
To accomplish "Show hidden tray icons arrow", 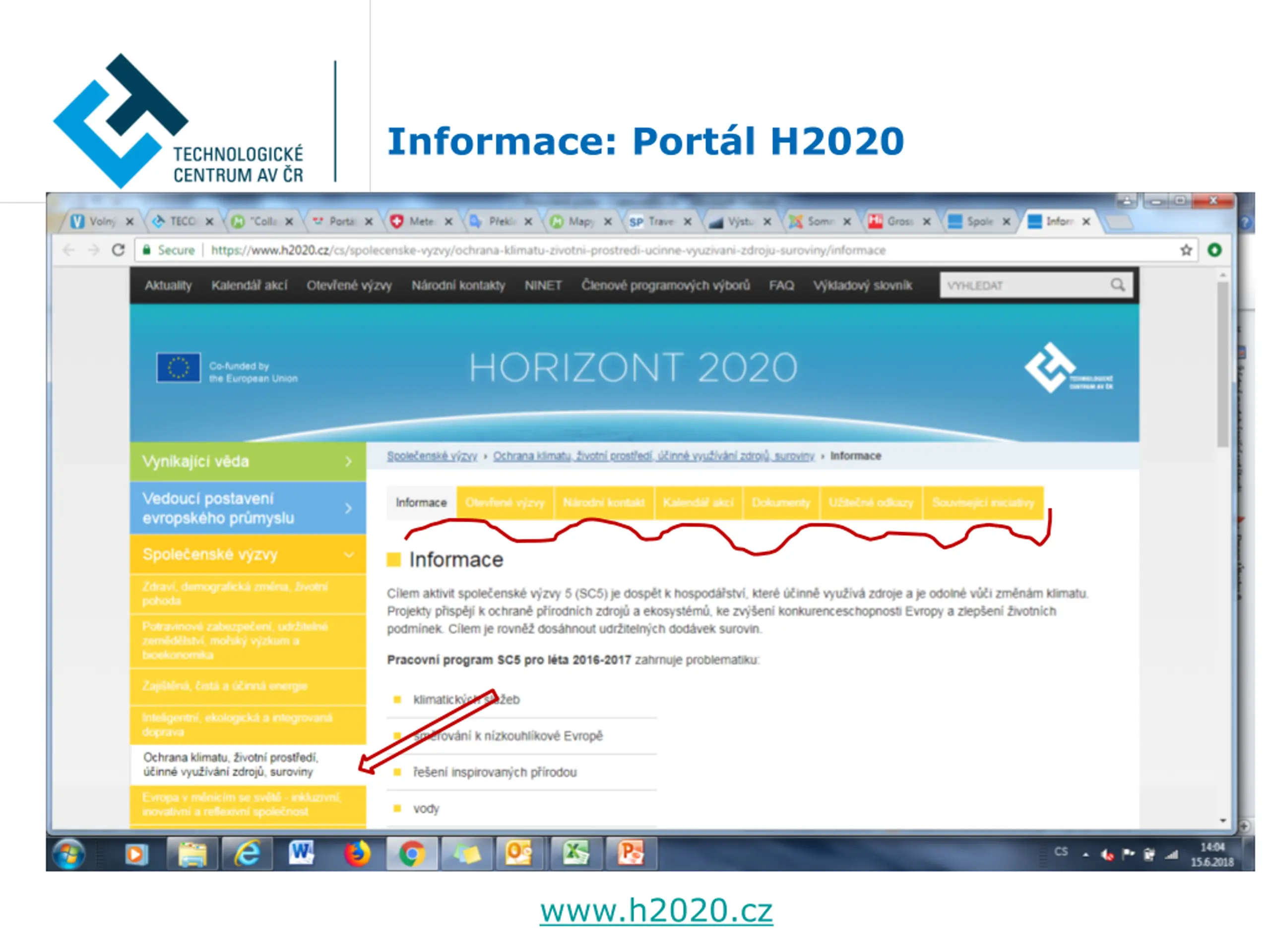I will click(x=1085, y=855).
